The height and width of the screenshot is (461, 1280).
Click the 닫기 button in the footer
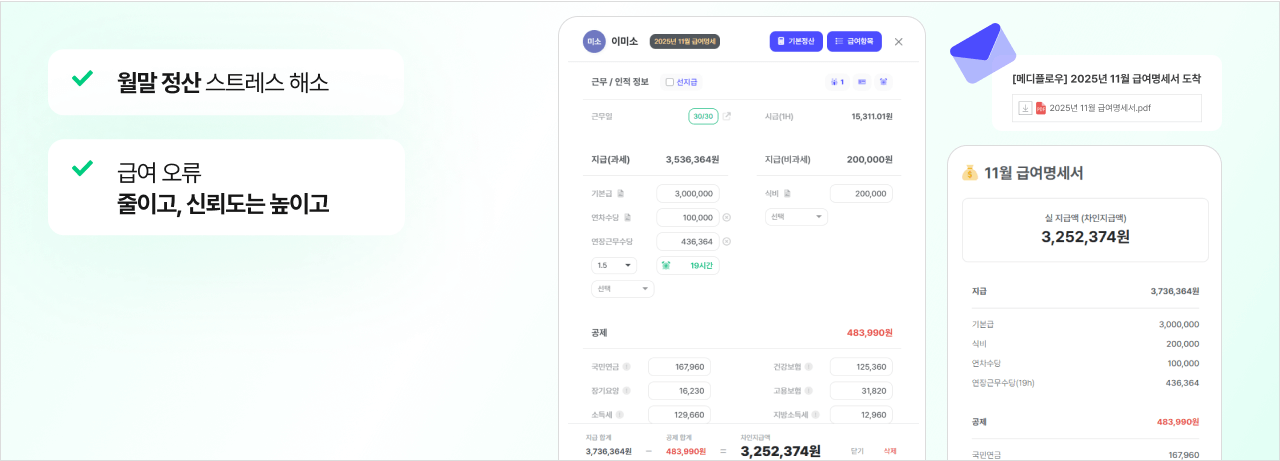856,451
